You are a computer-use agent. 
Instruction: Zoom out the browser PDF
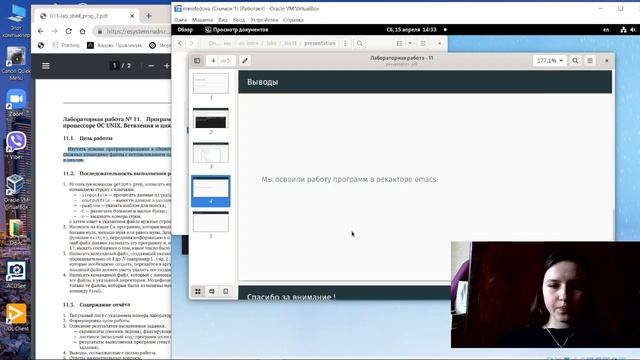[151, 66]
